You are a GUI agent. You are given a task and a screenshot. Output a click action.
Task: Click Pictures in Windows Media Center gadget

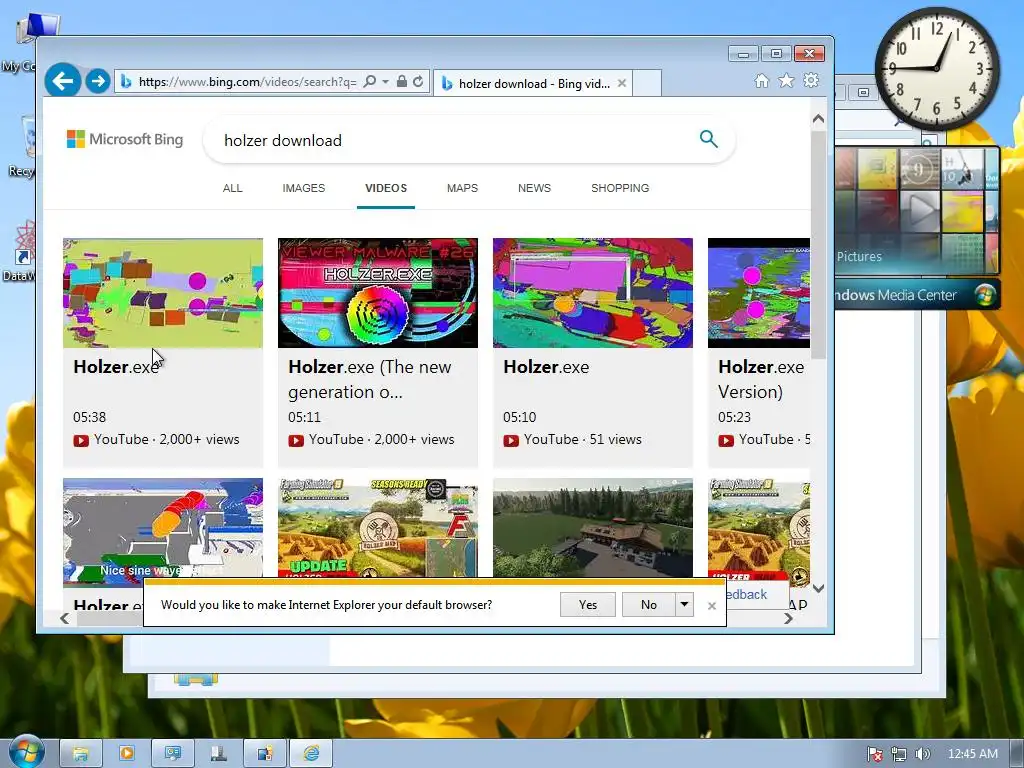[x=859, y=257]
